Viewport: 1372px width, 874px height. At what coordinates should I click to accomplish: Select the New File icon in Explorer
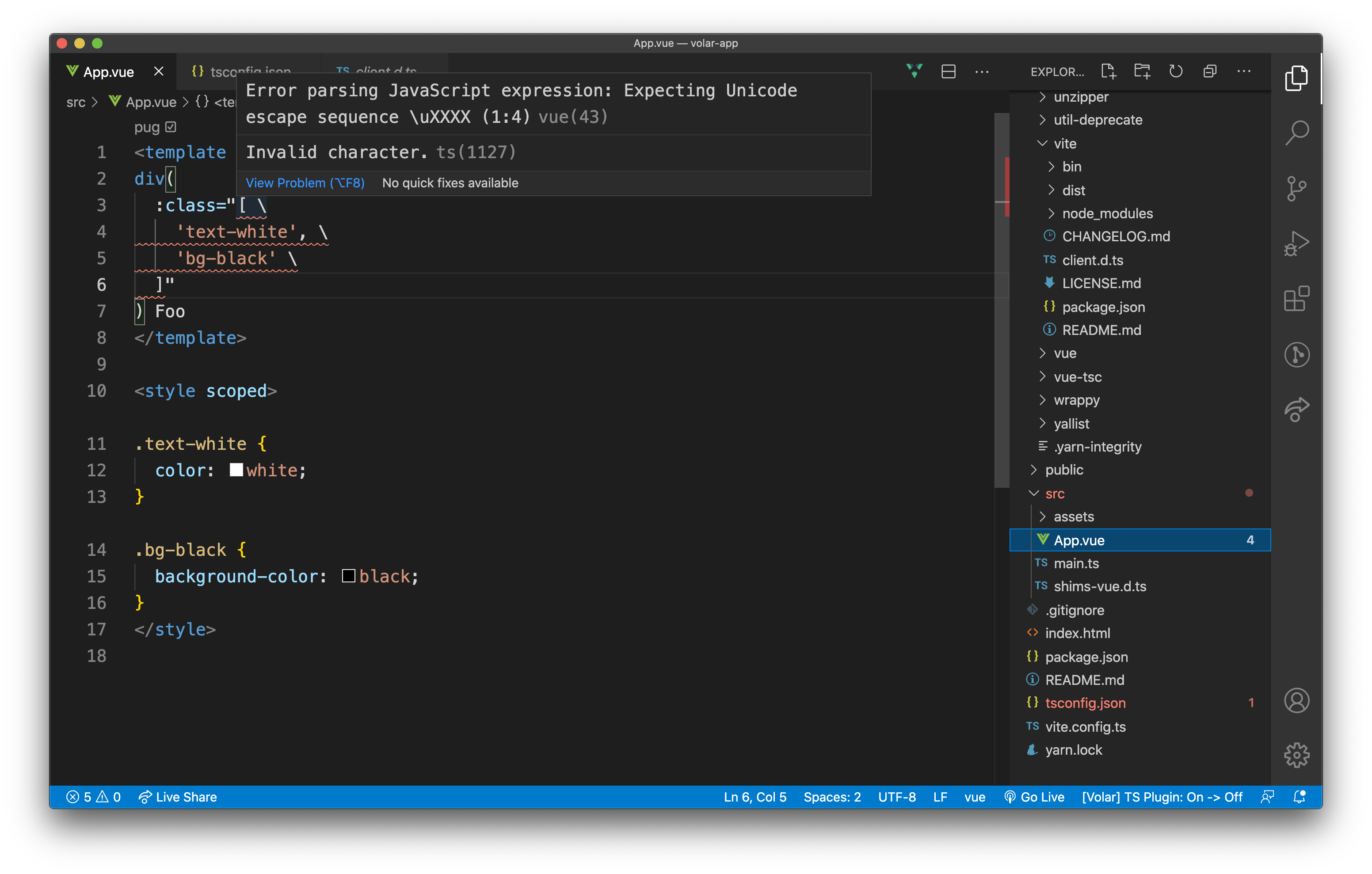pyautogui.click(x=1109, y=71)
